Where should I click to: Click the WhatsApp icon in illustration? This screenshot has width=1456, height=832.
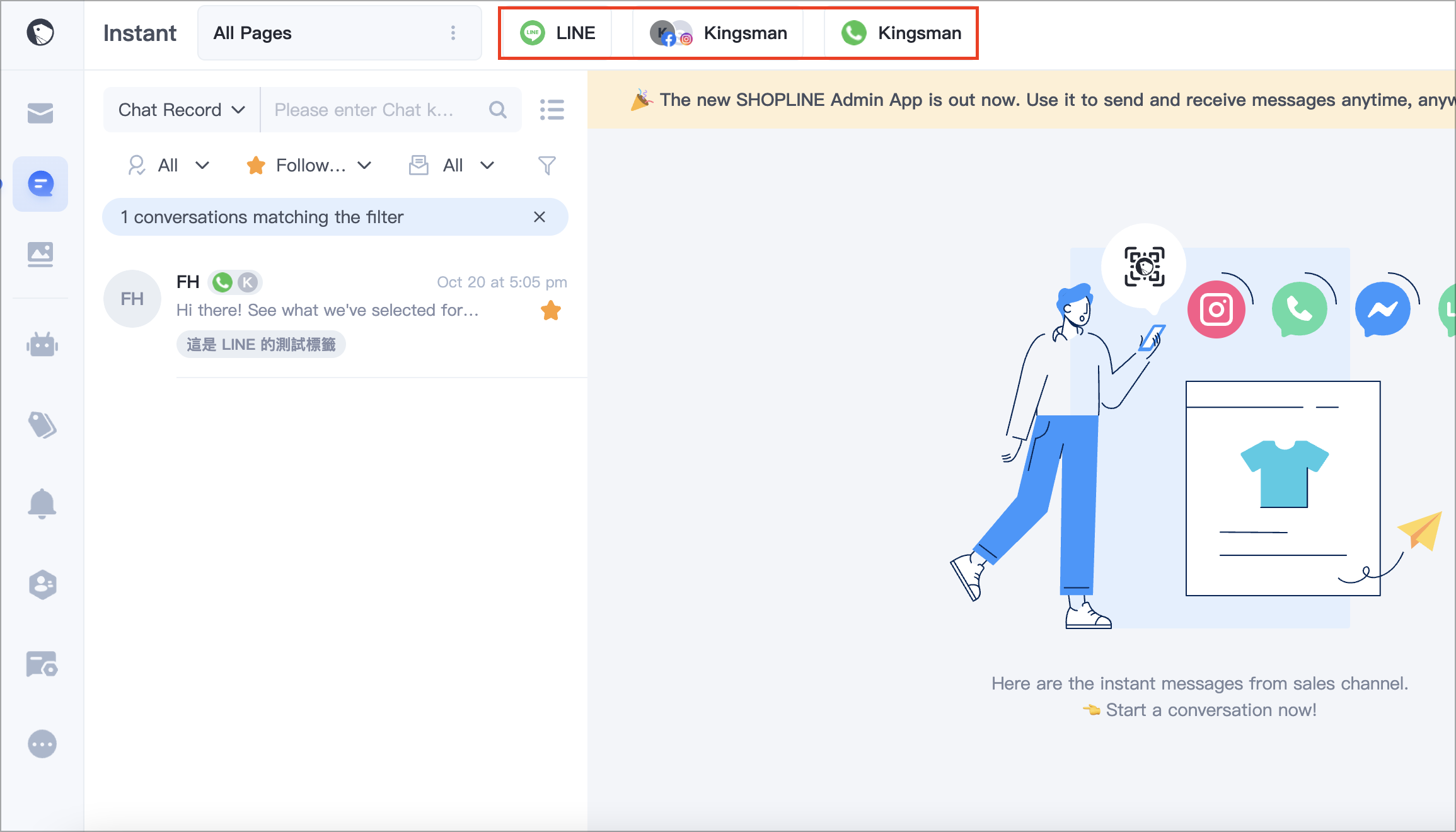point(1300,309)
